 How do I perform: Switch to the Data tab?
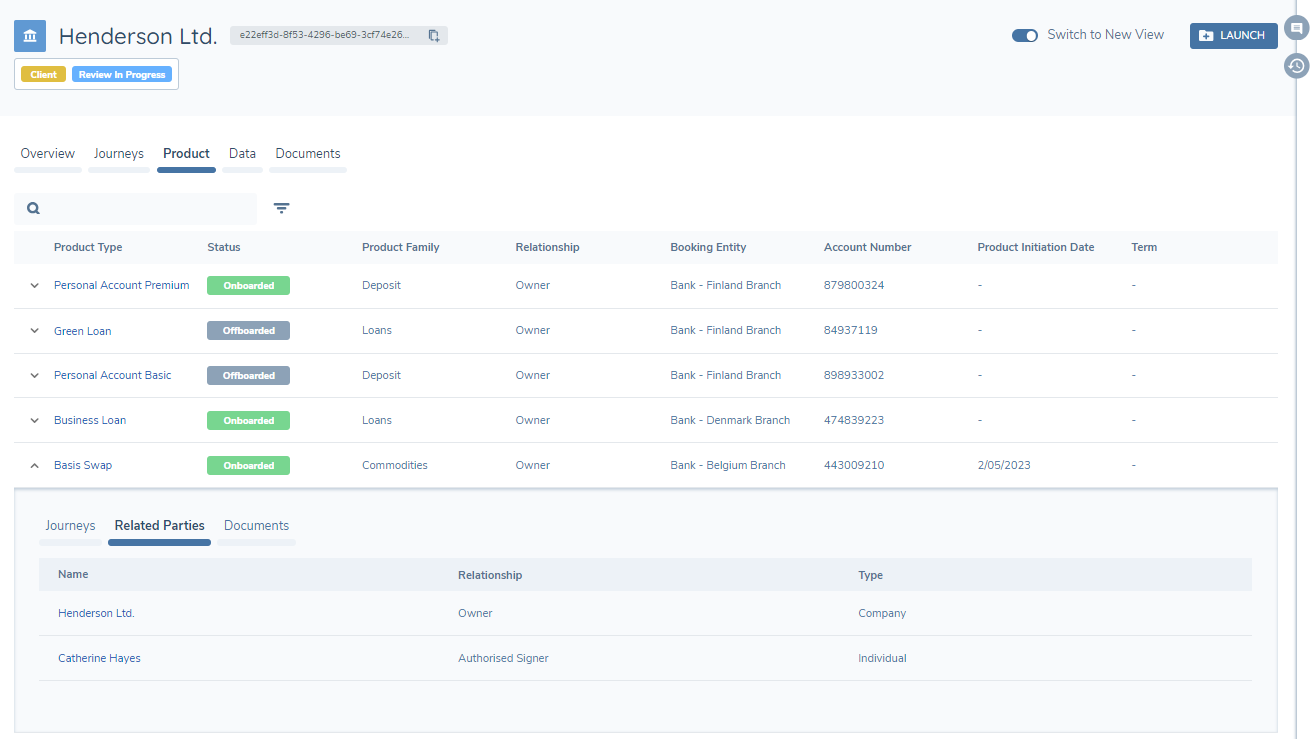click(x=242, y=153)
